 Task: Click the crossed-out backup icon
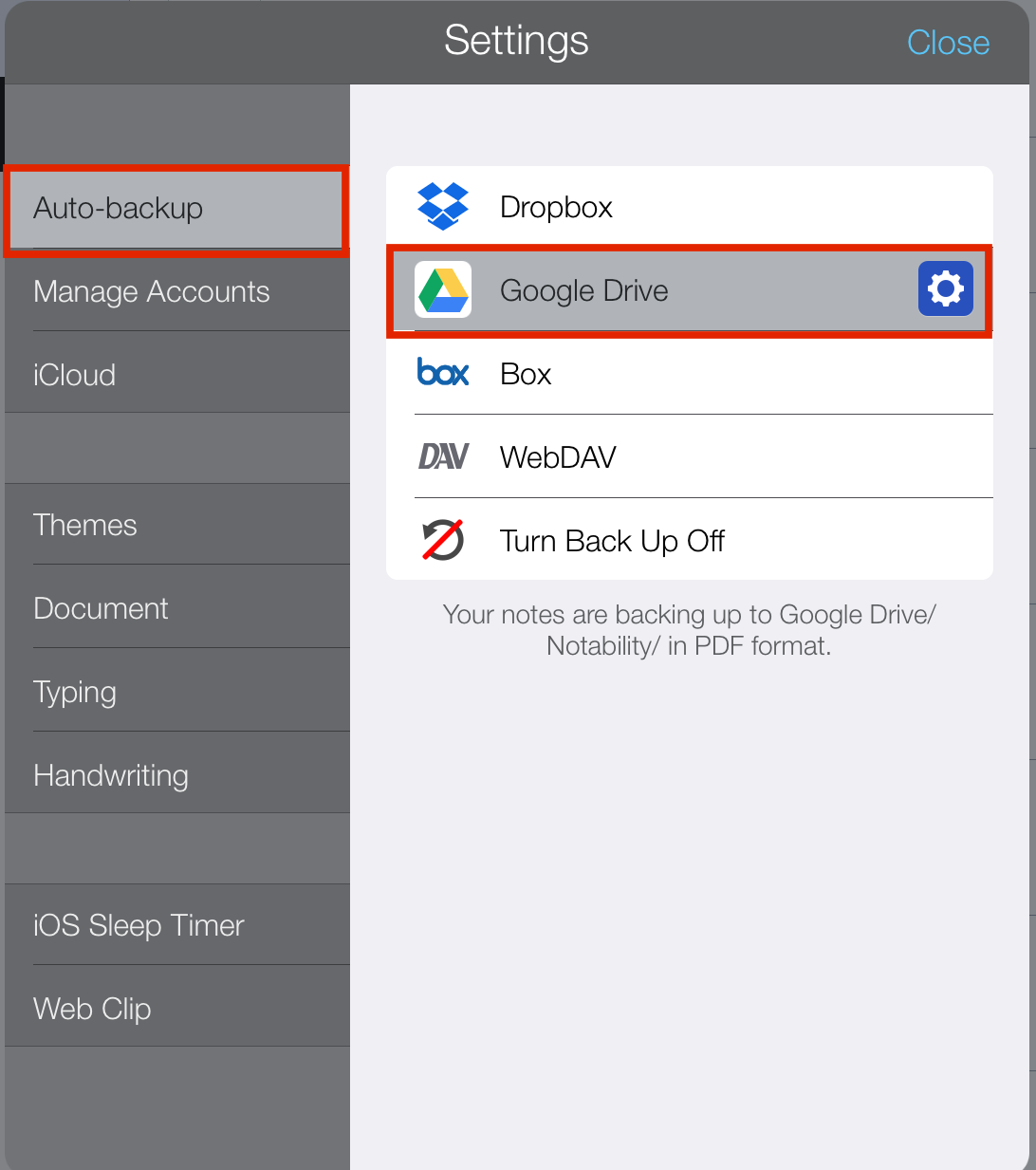coord(443,540)
